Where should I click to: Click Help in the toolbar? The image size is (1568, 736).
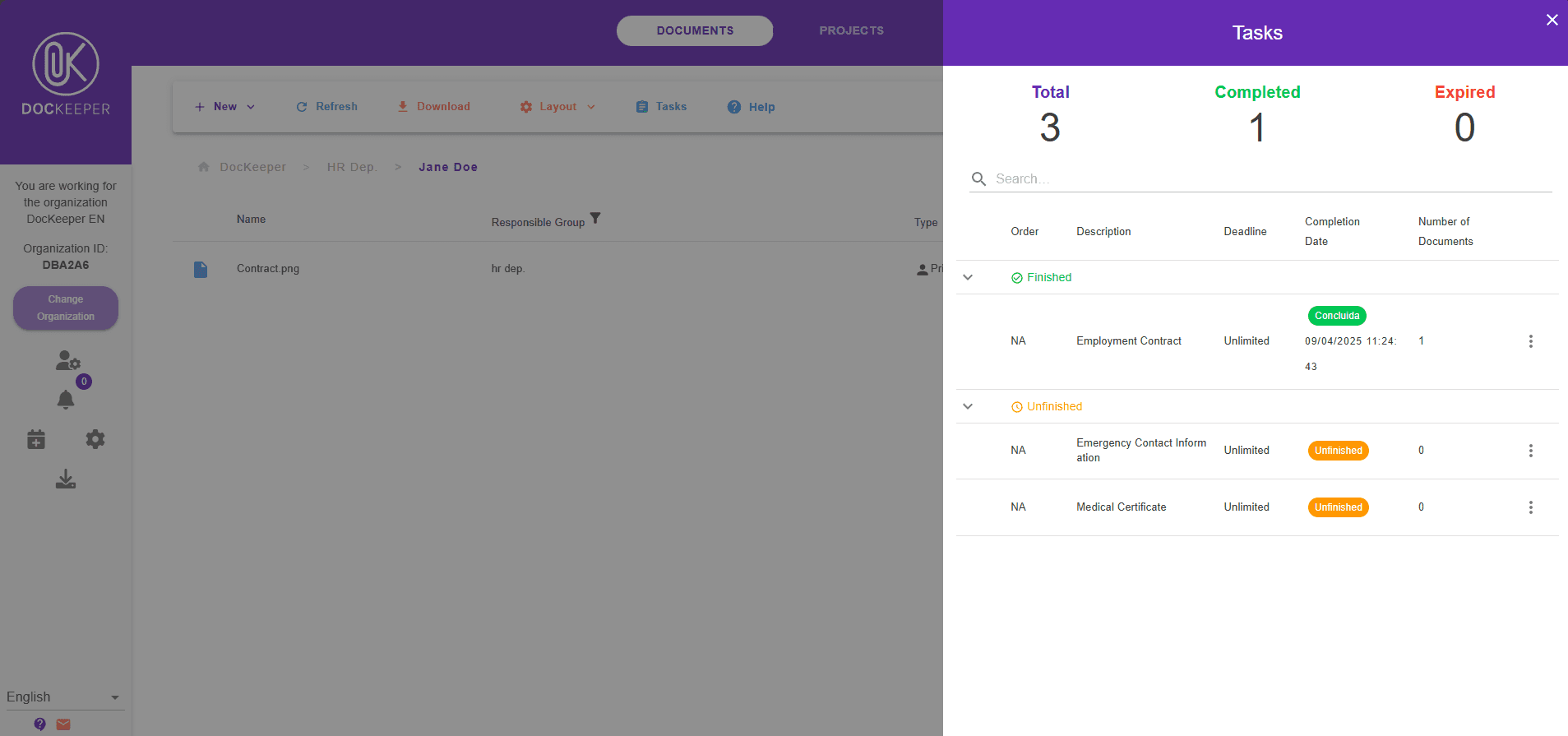pos(752,107)
